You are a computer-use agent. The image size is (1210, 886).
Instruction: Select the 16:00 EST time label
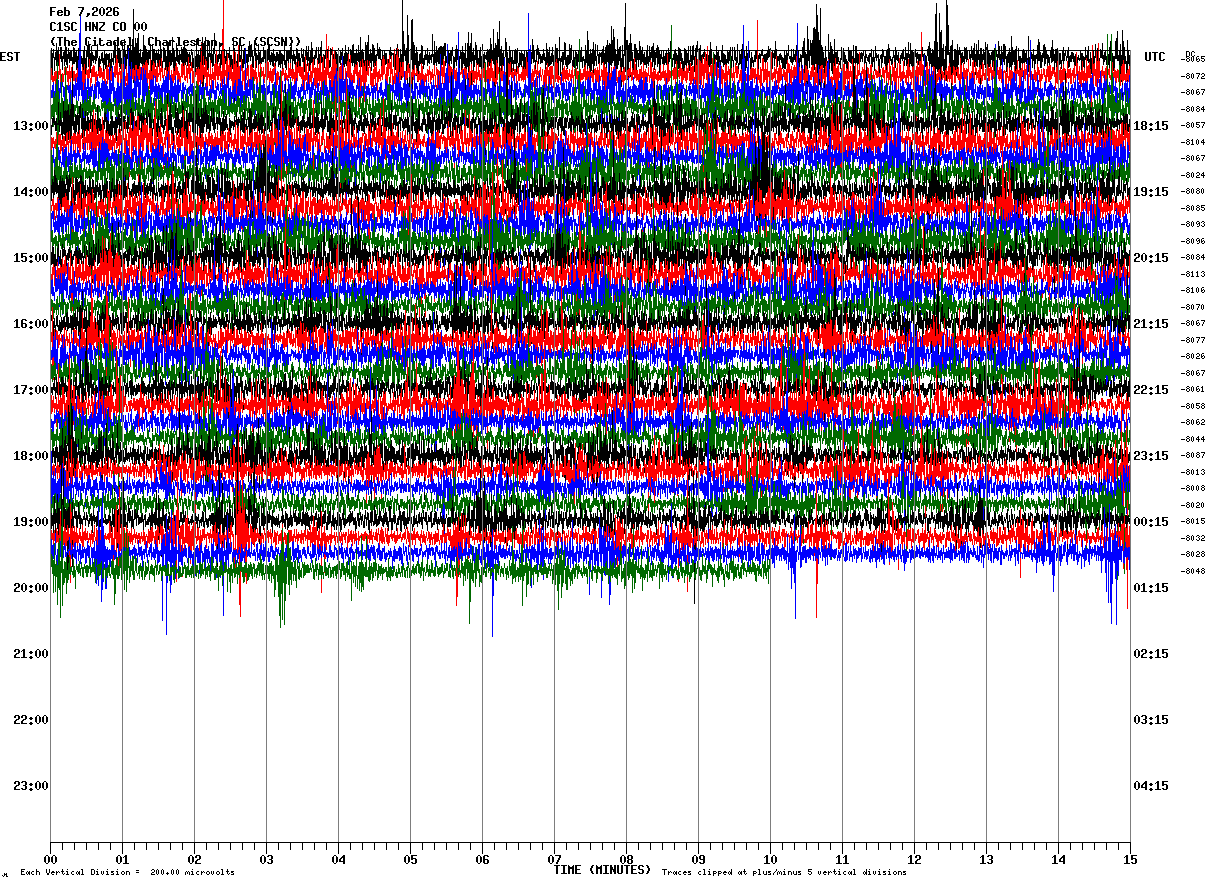(x=30, y=324)
